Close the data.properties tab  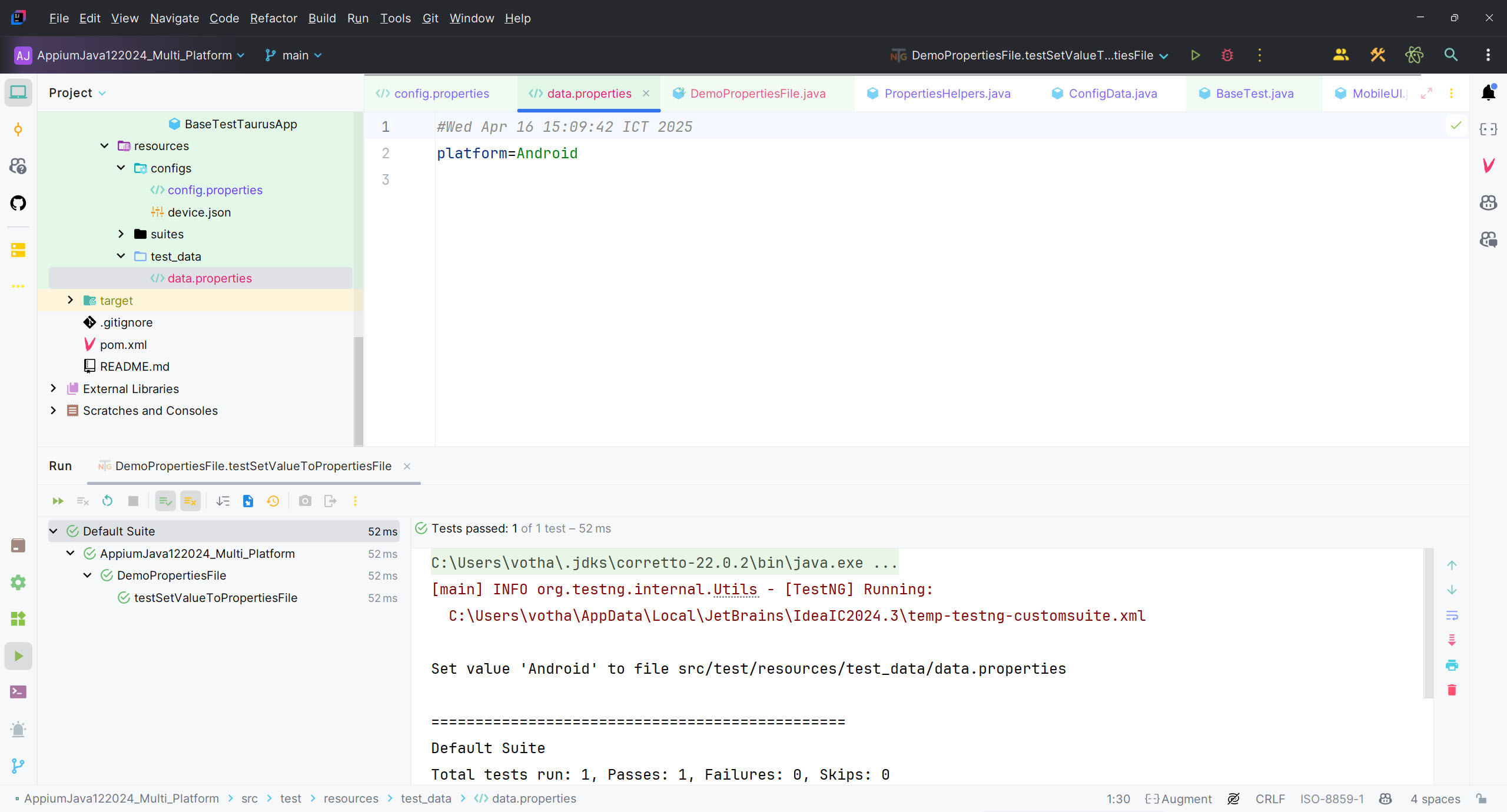[x=646, y=94]
